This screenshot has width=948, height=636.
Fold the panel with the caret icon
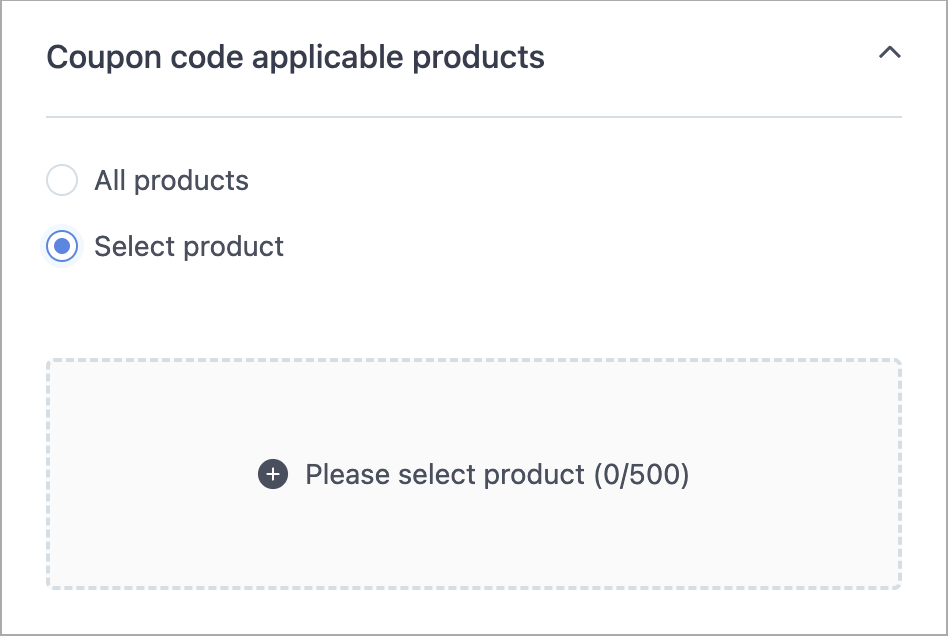coord(889,53)
